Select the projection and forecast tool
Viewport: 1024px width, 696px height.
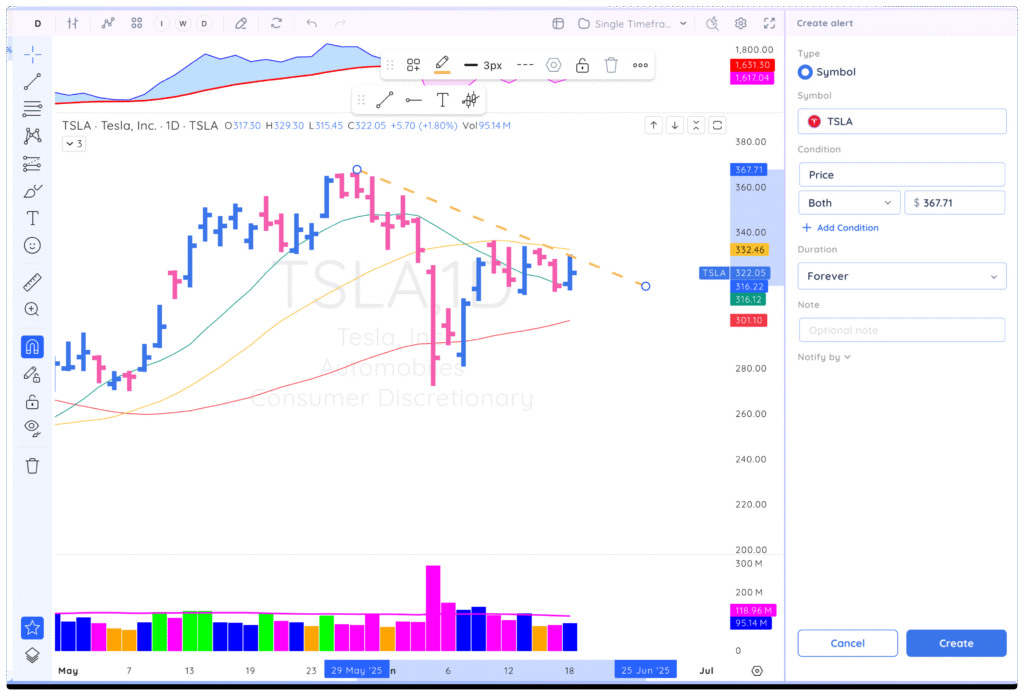pyautogui.click(x=32, y=163)
